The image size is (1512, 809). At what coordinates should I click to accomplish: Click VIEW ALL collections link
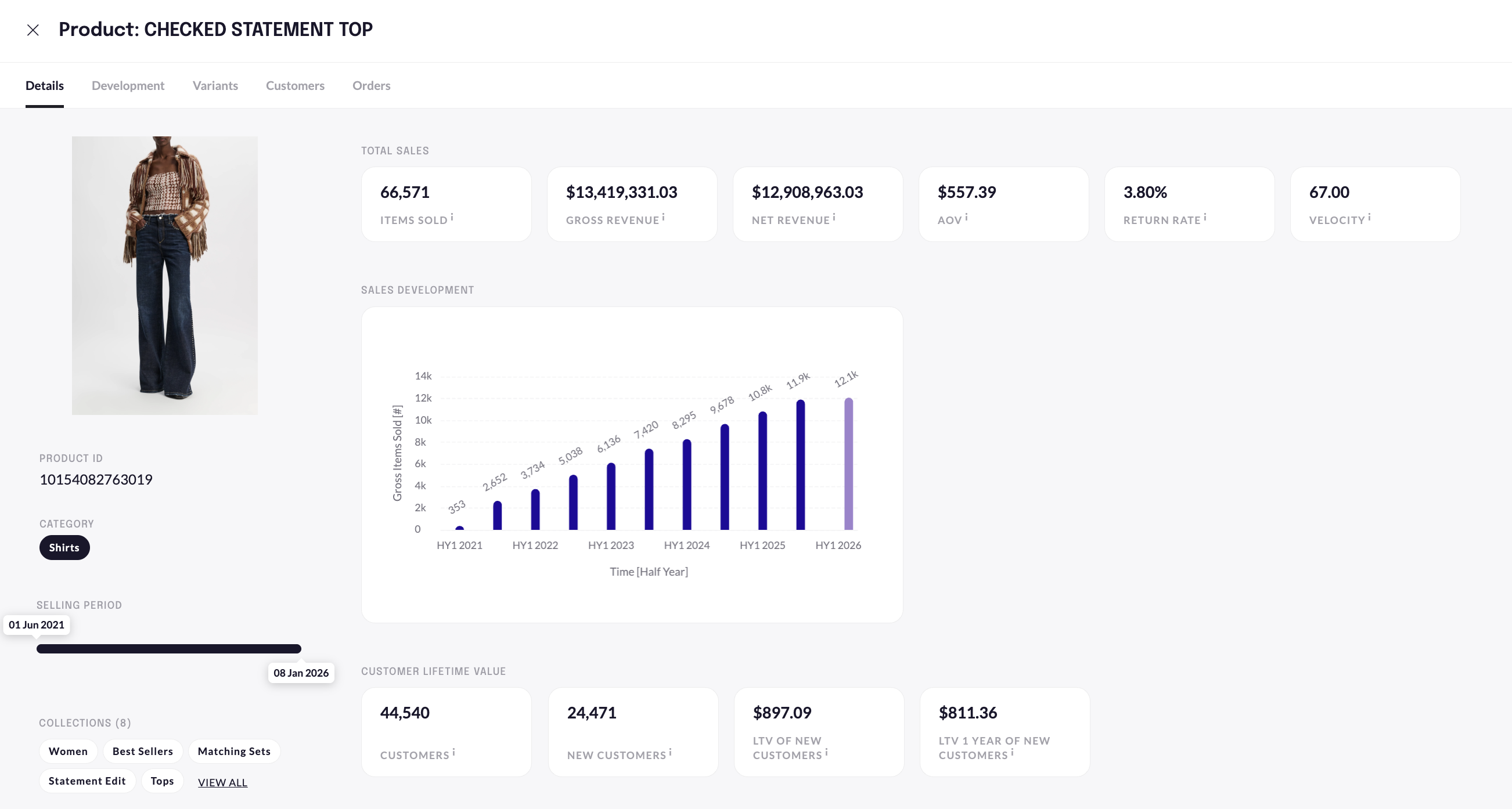click(x=222, y=783)
